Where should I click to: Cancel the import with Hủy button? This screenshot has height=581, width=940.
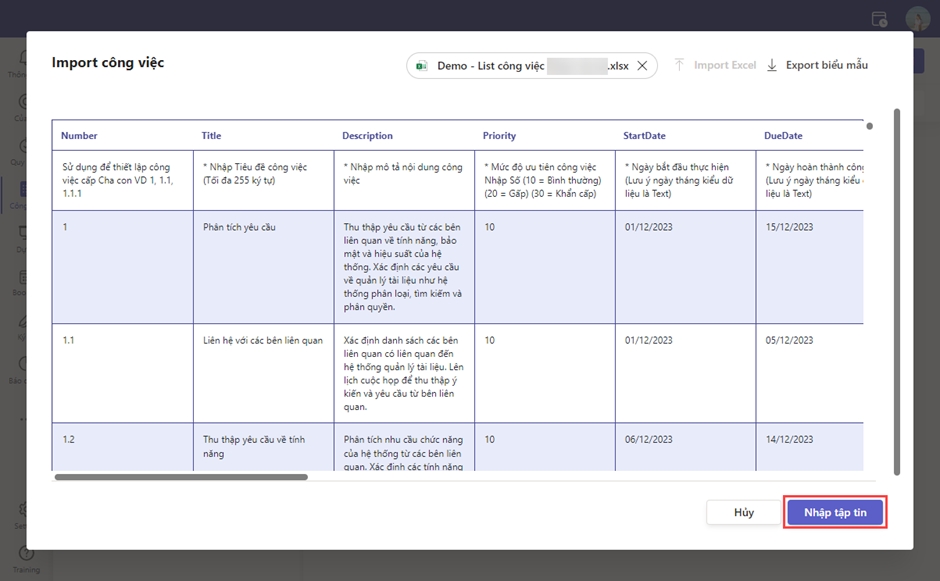743,512
